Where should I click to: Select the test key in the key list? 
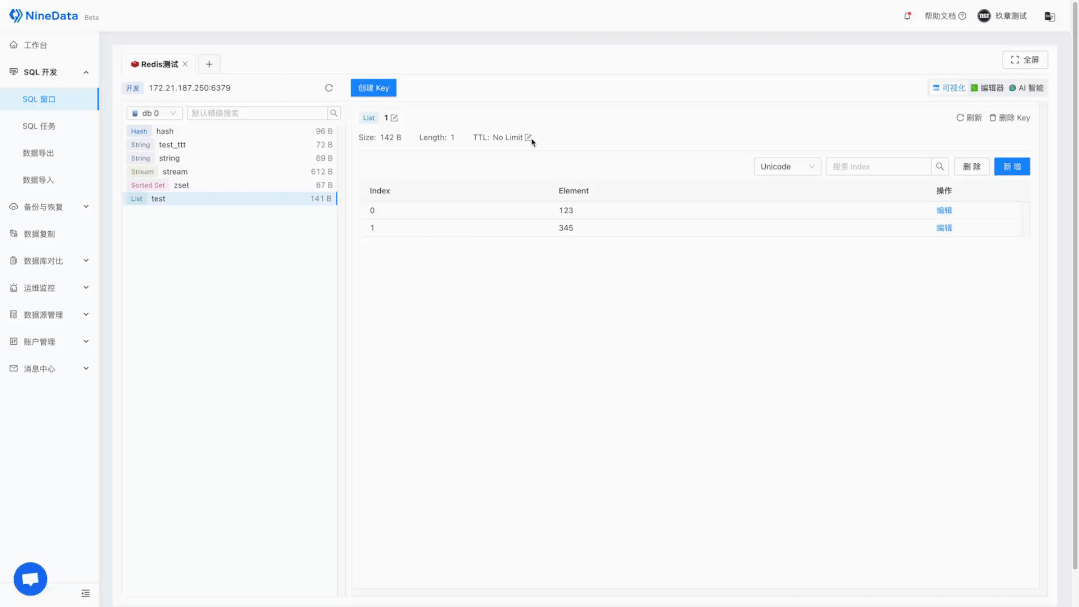coord(156,198)
